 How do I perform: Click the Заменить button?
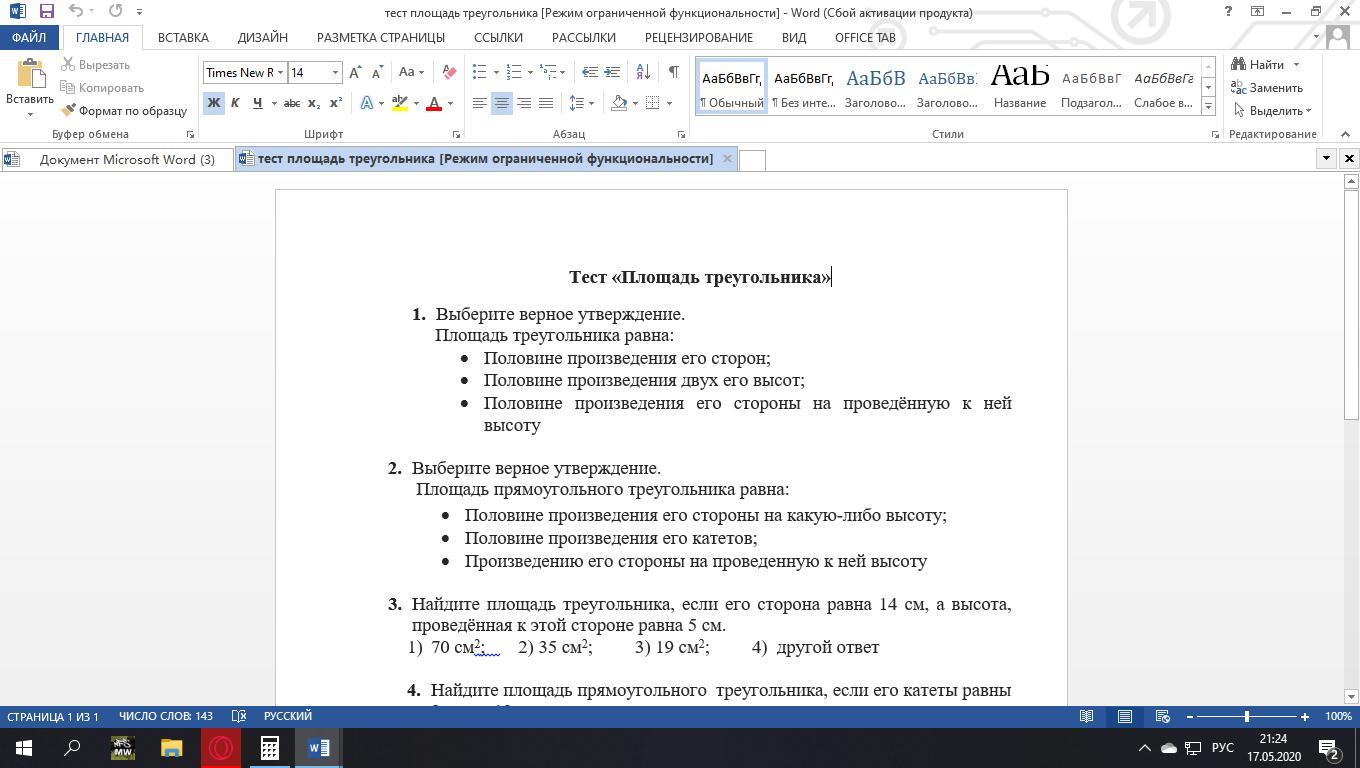[x=1267, y=88]
